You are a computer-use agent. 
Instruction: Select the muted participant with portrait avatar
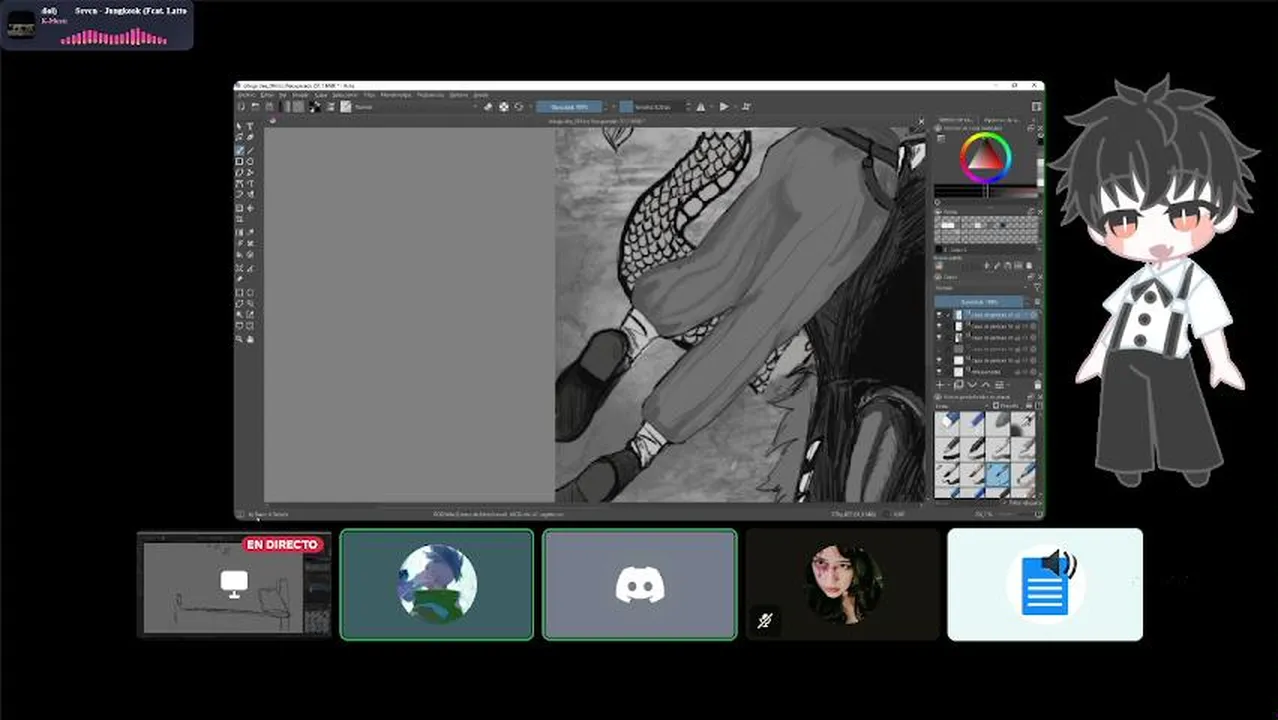[842, 585]
